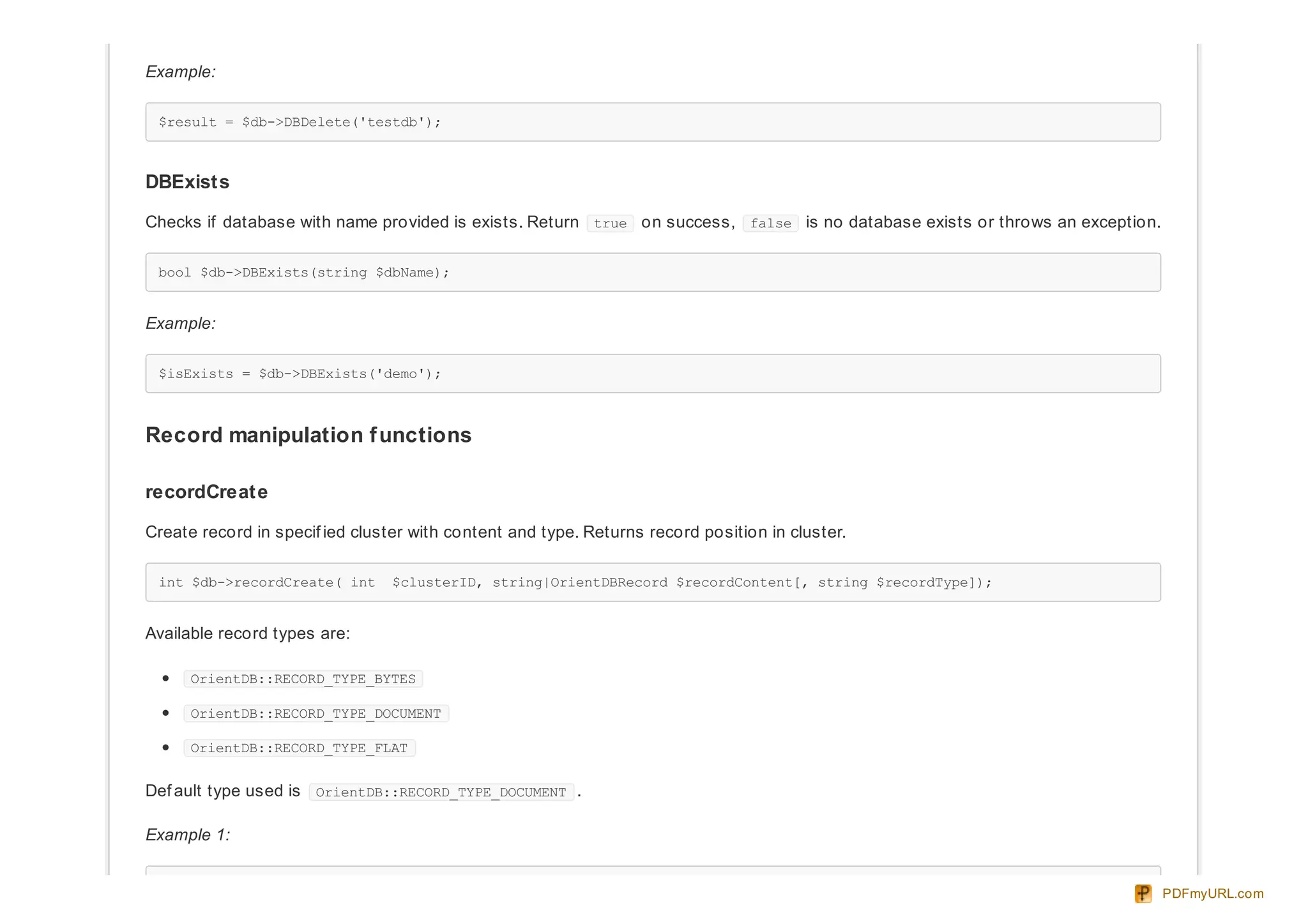Click the 'Create record in specified cluster' paragraph
The width and height of the screenshot is (1308, 924).
[x=495, y=532]
